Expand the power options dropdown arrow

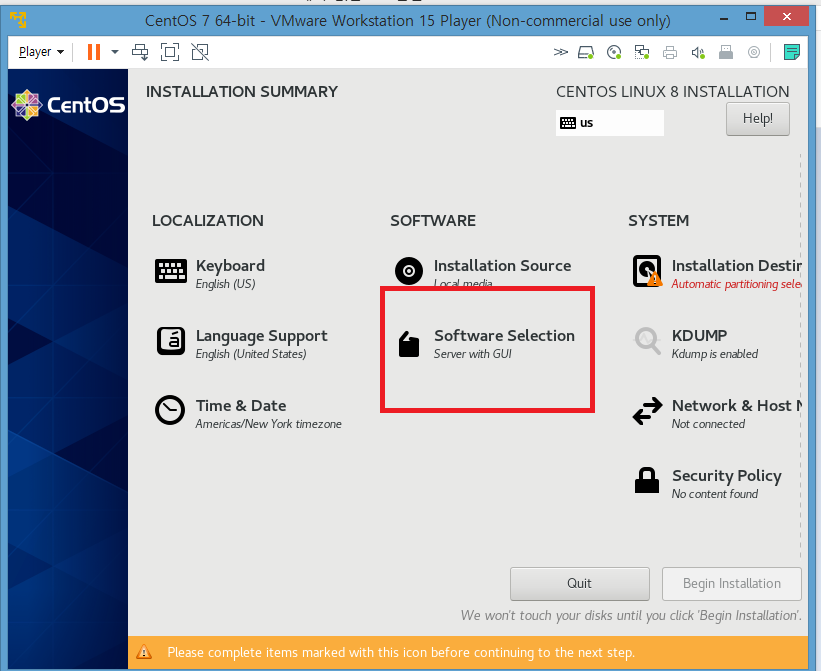coord(115,52)
